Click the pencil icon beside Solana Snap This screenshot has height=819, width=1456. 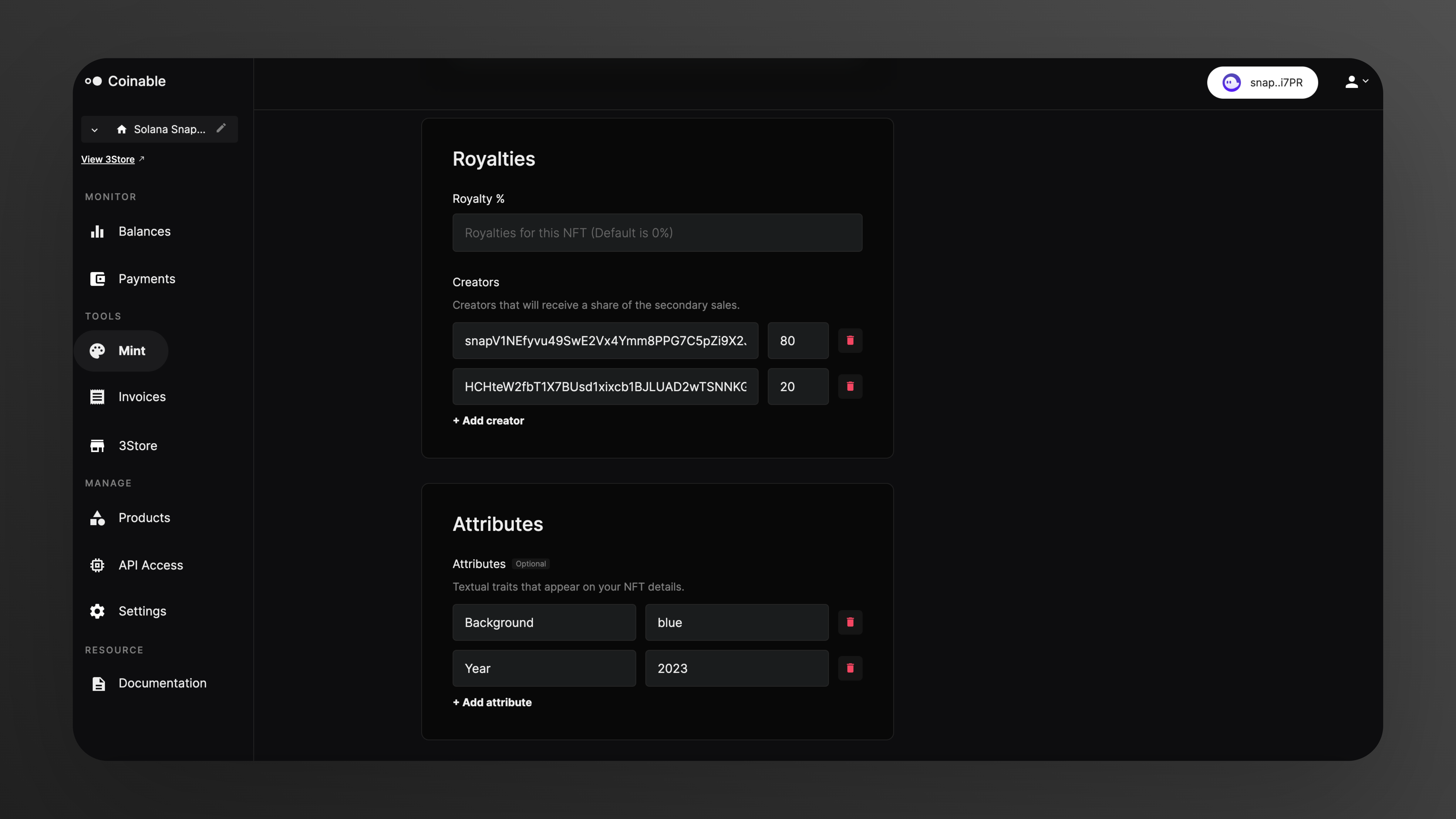click(221, 128)
